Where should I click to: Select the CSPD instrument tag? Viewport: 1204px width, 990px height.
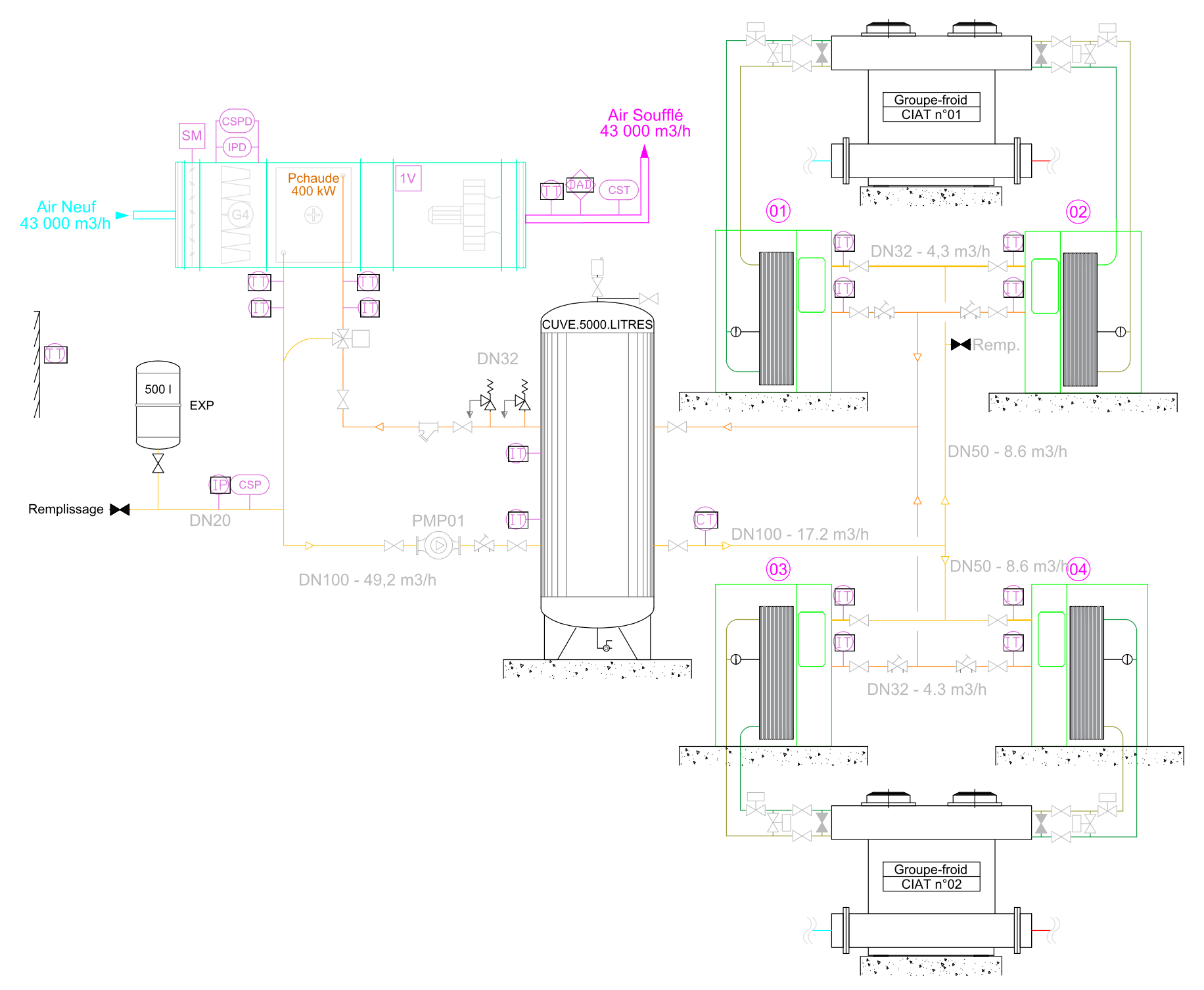tap(237, 121)
